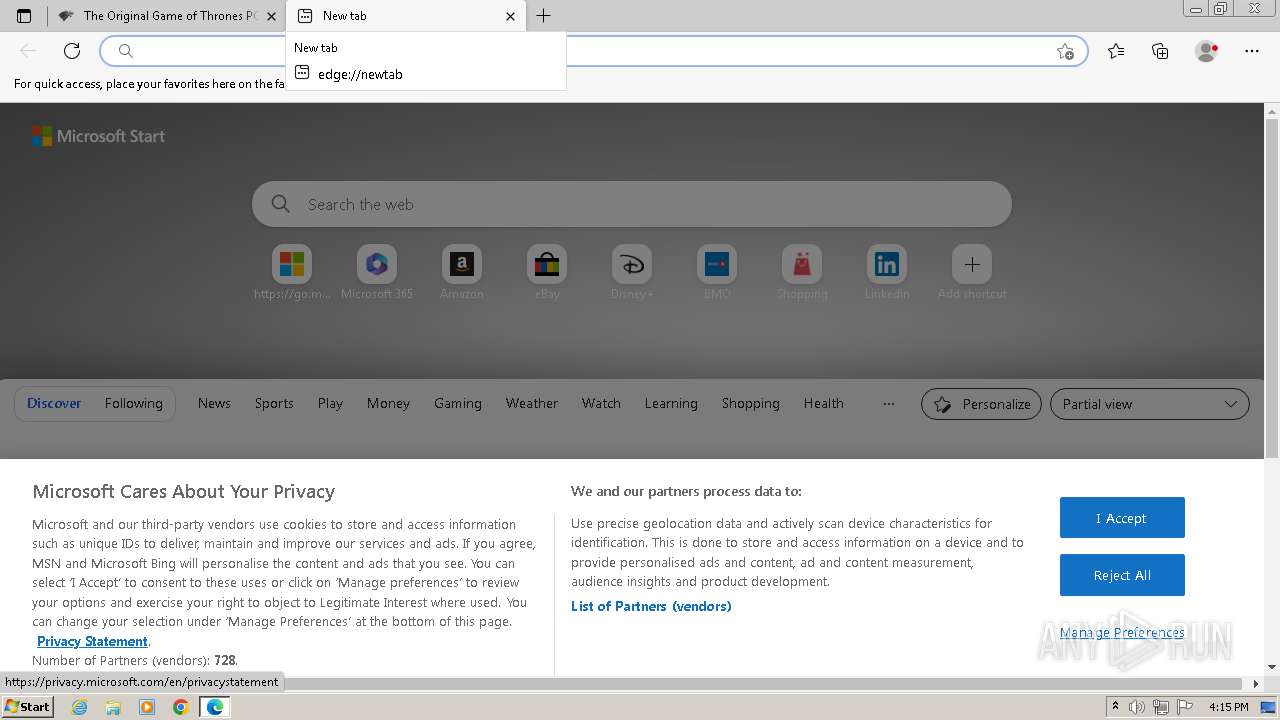The image size is (1280, 720).
Task: Open the eBay shortcut tile
Action: click(547, 264)
